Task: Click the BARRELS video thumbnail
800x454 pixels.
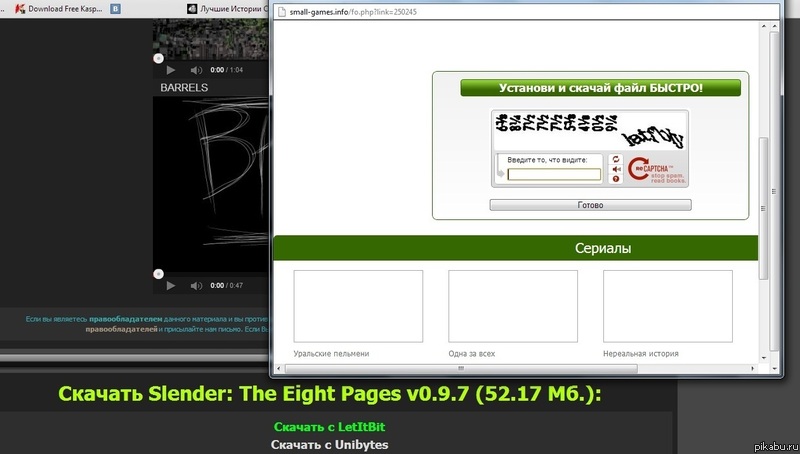Action: [x=211, y=184]
